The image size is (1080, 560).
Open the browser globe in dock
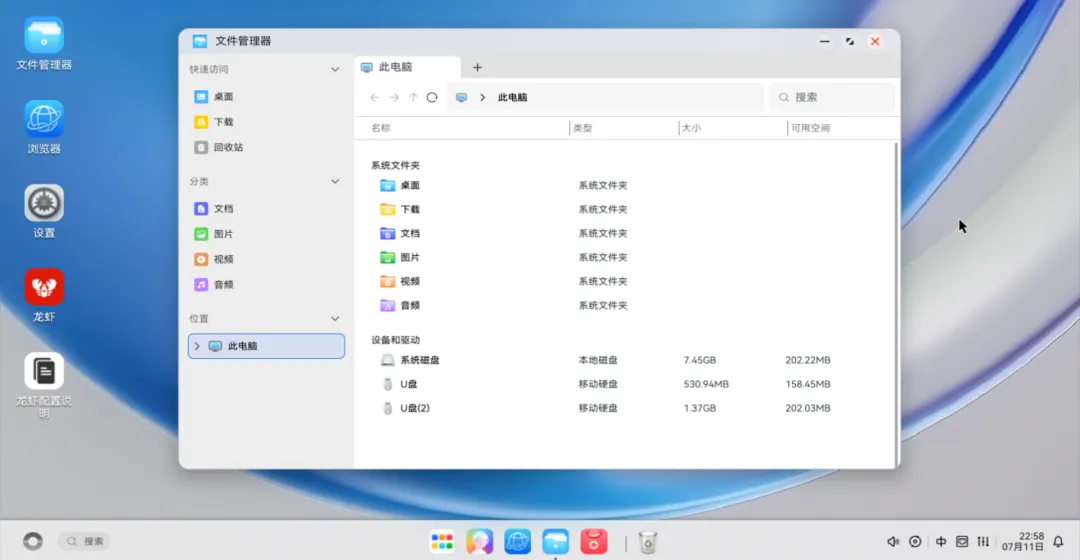517,542
